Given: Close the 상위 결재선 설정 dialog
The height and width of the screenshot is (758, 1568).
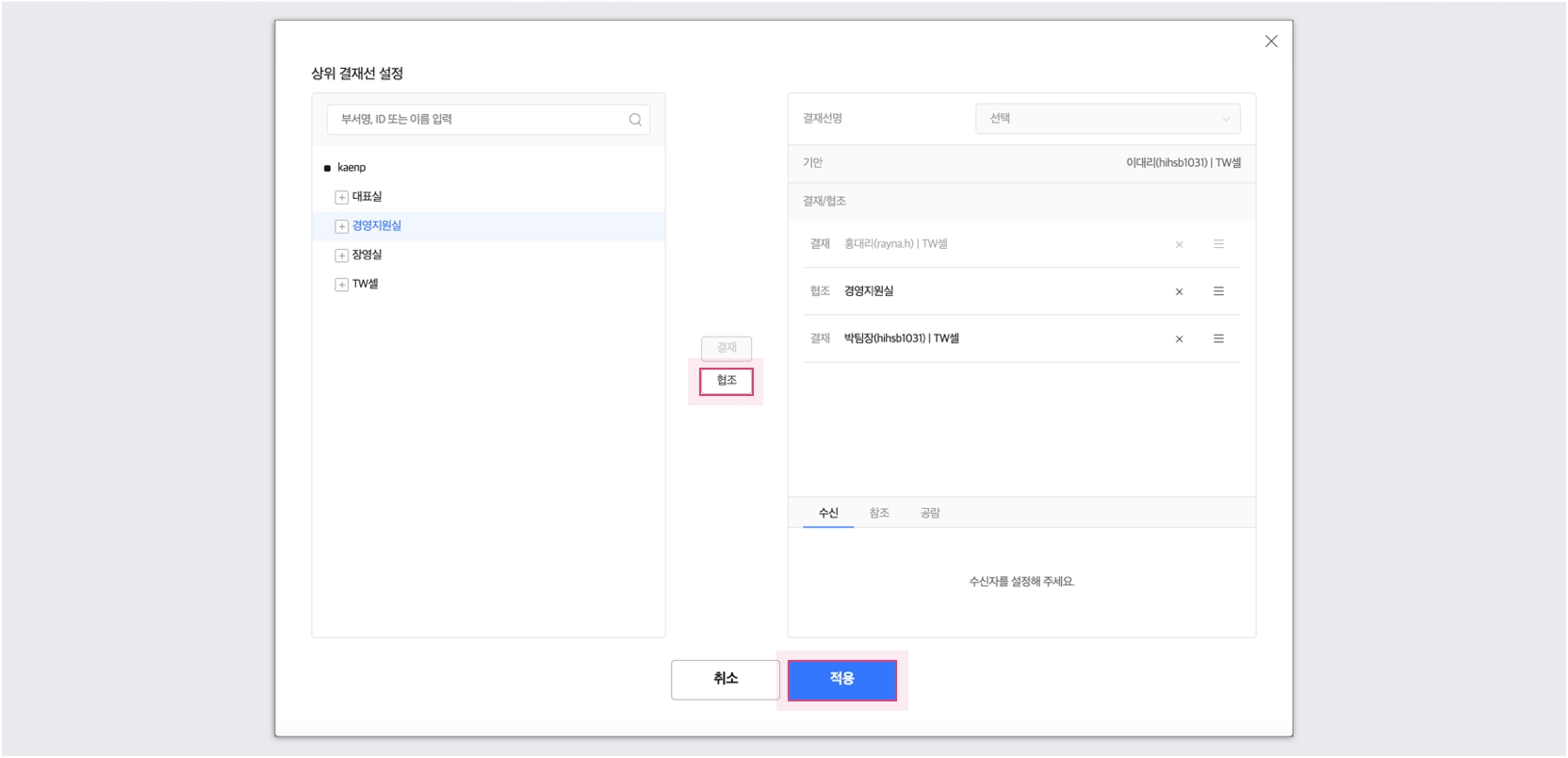Looking at the screenshot, I should pos(1271,41).
